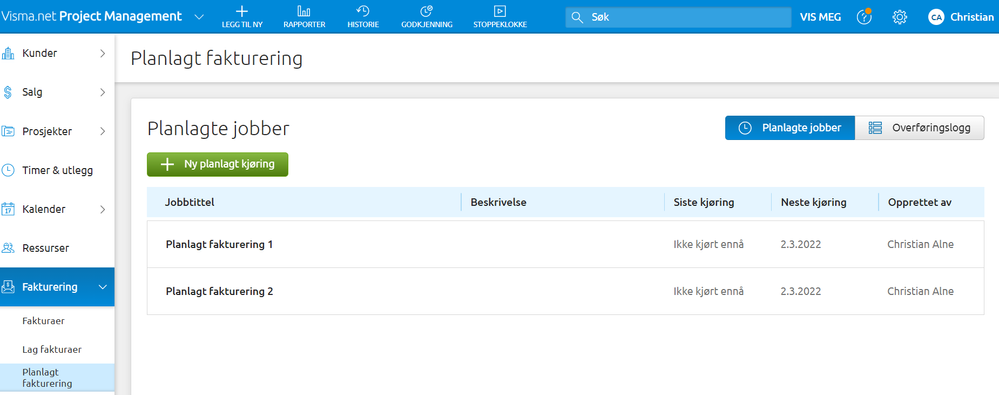Switch to the Overføringslogg tab
Viewport: 999px width, 395px height.
[x=919, y=128]
